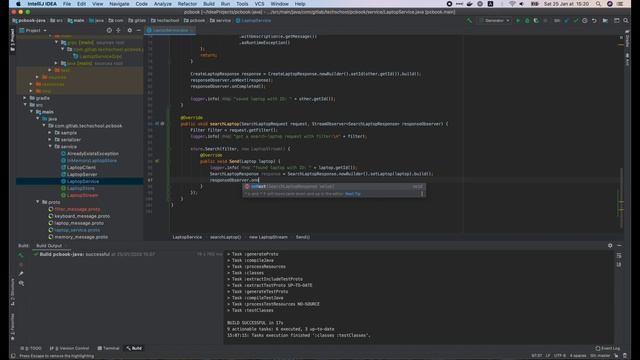Open the macOS Notification Center icon

coord(621,4)
